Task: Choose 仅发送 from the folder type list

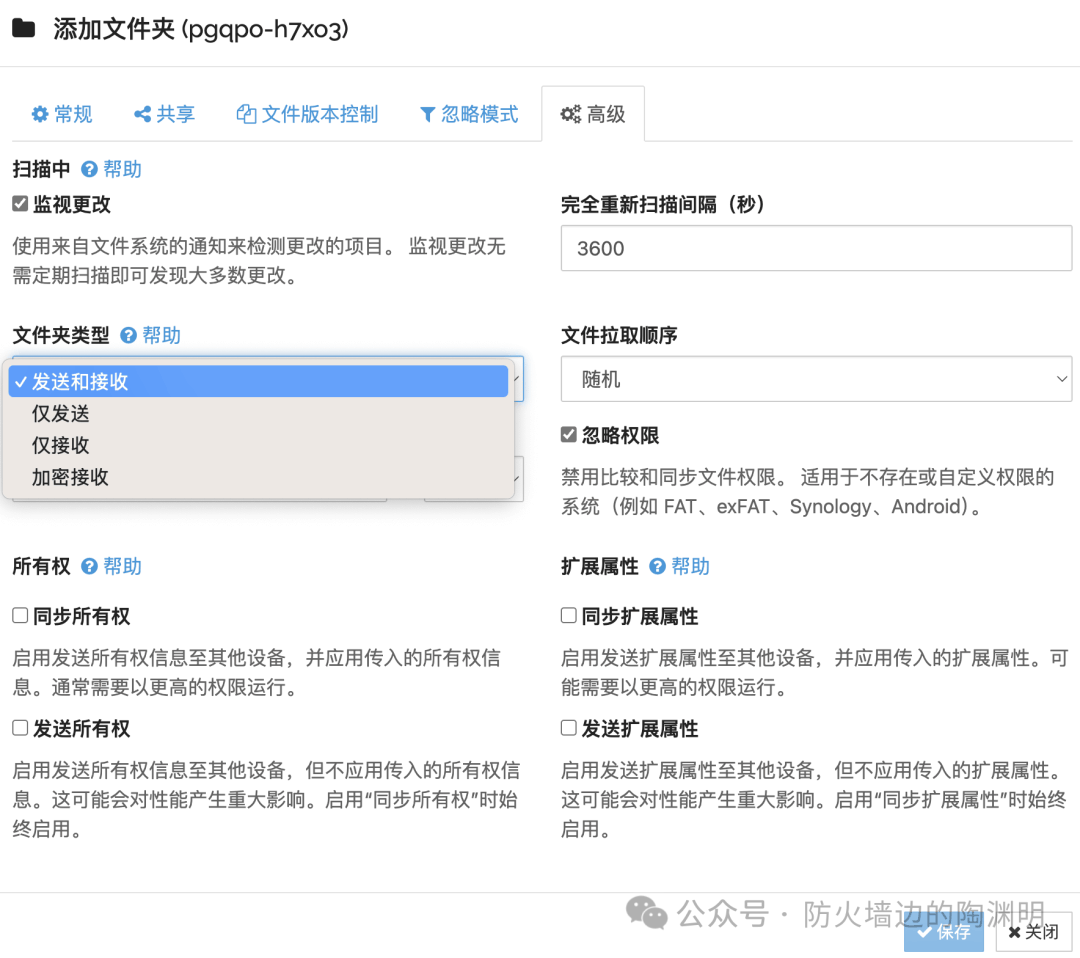Action: [60, 414]
